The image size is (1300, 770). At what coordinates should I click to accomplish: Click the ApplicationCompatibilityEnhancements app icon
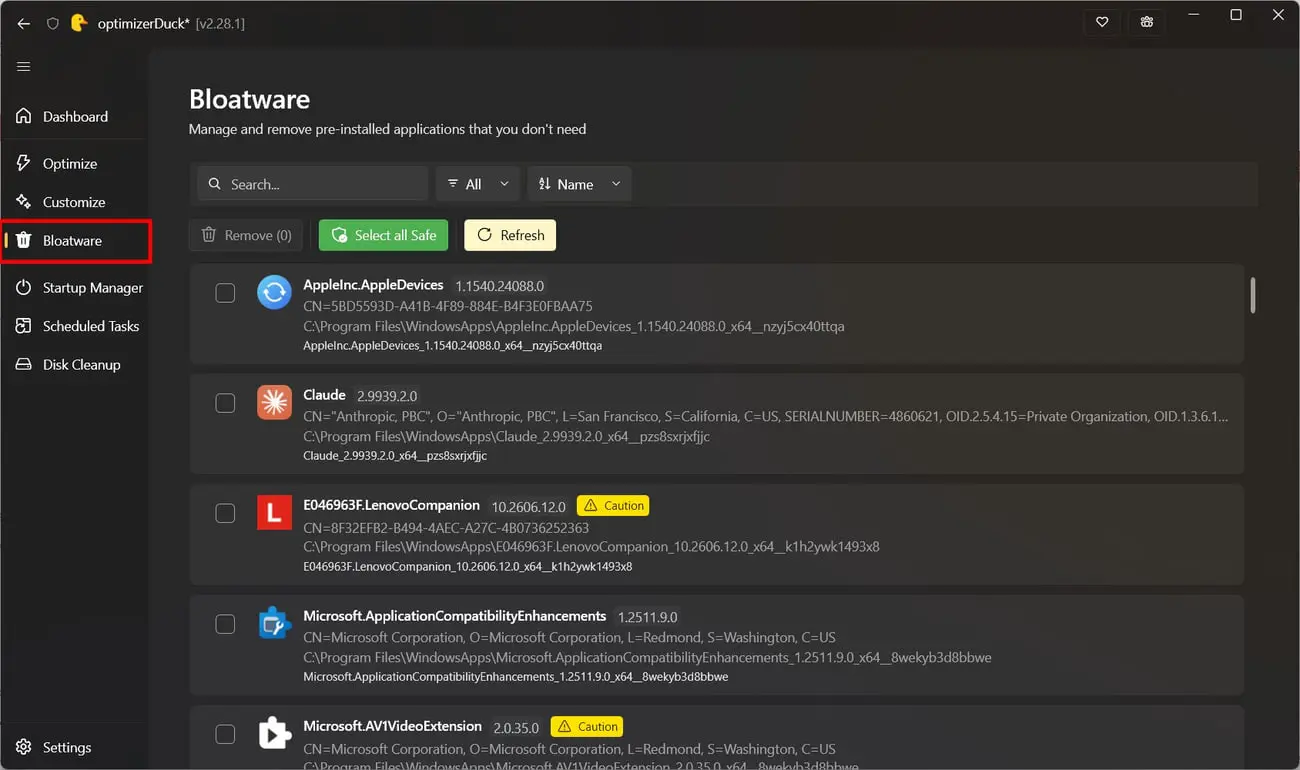[x=274, y=623]
